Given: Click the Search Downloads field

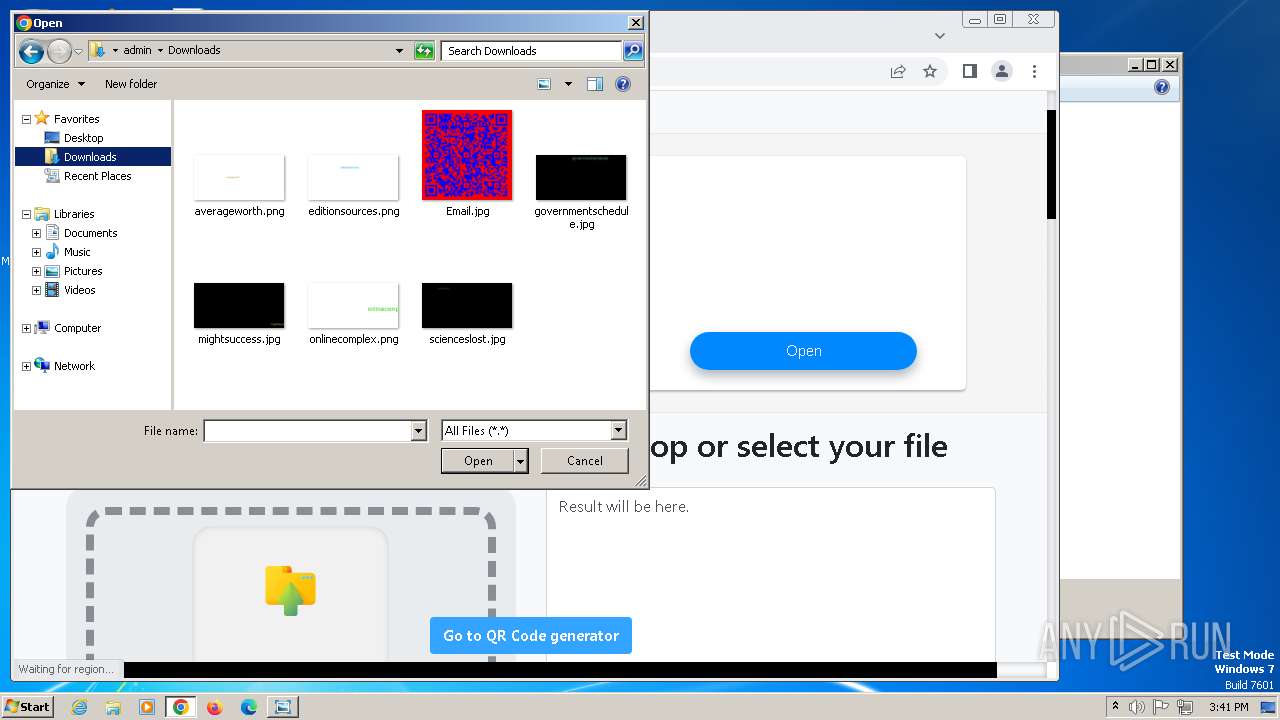Looking at the screenshot, I should pos(532,50).
